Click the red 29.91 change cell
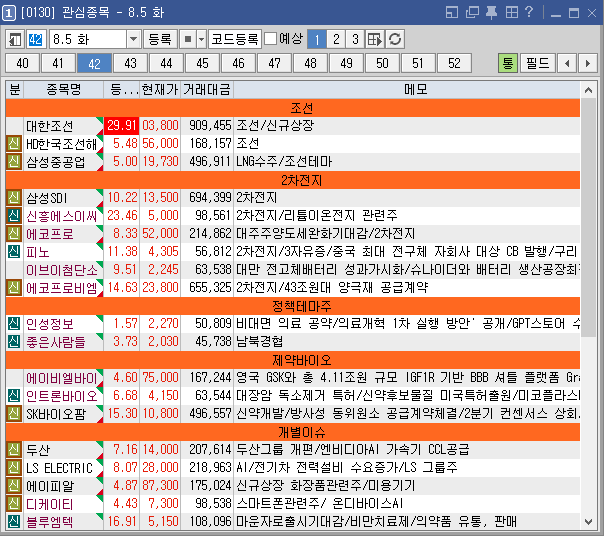This screenshot has height=536, width=604. pos(122,126)
